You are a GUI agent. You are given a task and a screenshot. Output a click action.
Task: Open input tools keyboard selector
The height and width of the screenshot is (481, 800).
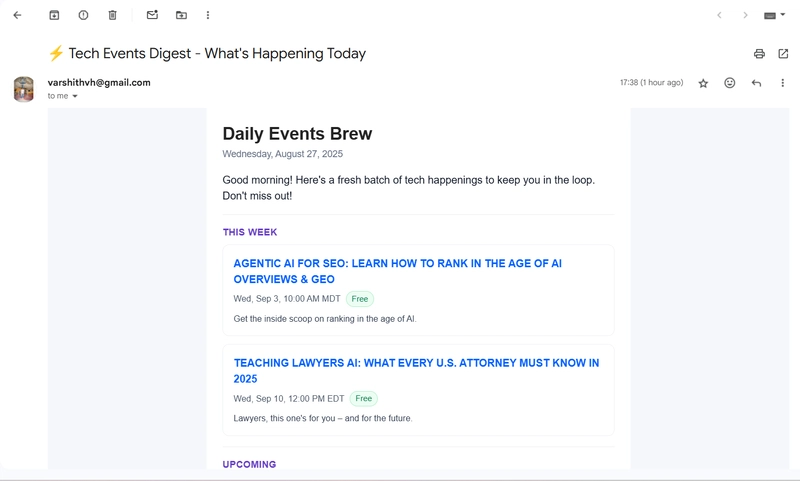[774, 16]
